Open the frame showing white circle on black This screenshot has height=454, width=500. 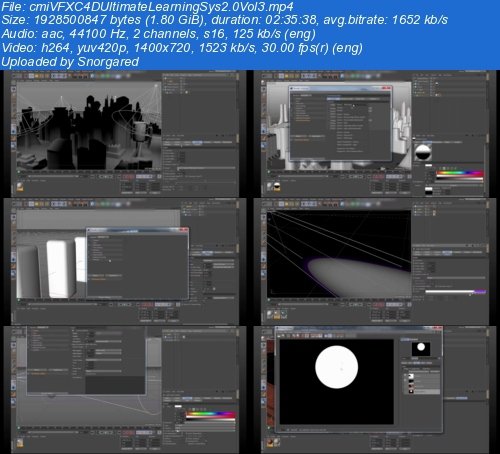click(375, 390)
